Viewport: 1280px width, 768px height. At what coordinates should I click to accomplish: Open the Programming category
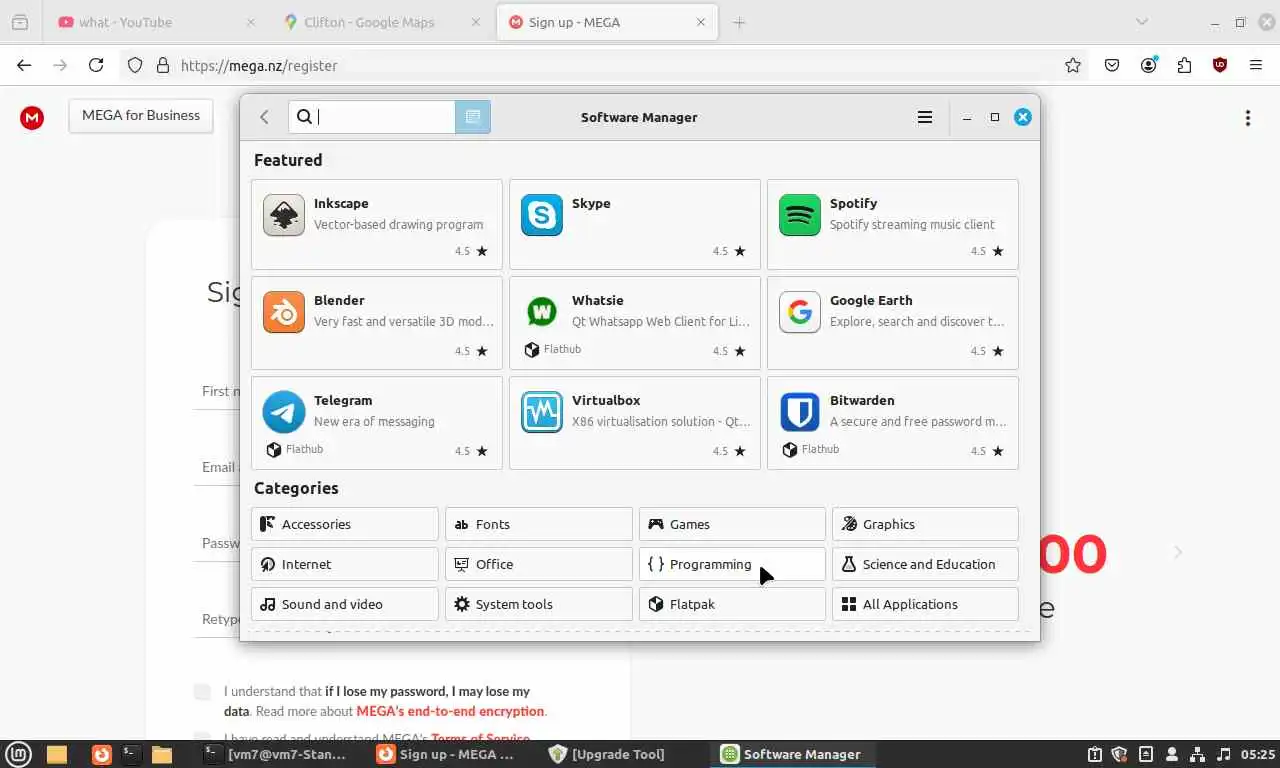[732, 564]
